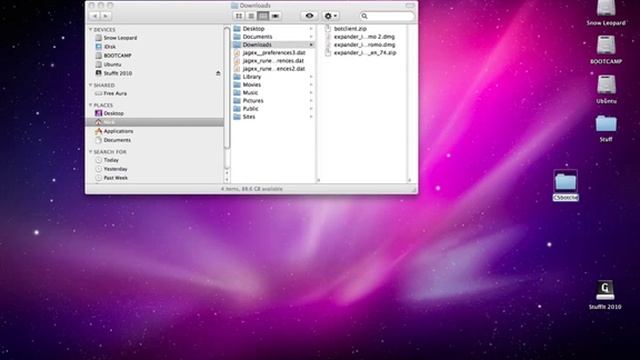Click the Finder search field
640x360 pixels.
click(387, 16)
